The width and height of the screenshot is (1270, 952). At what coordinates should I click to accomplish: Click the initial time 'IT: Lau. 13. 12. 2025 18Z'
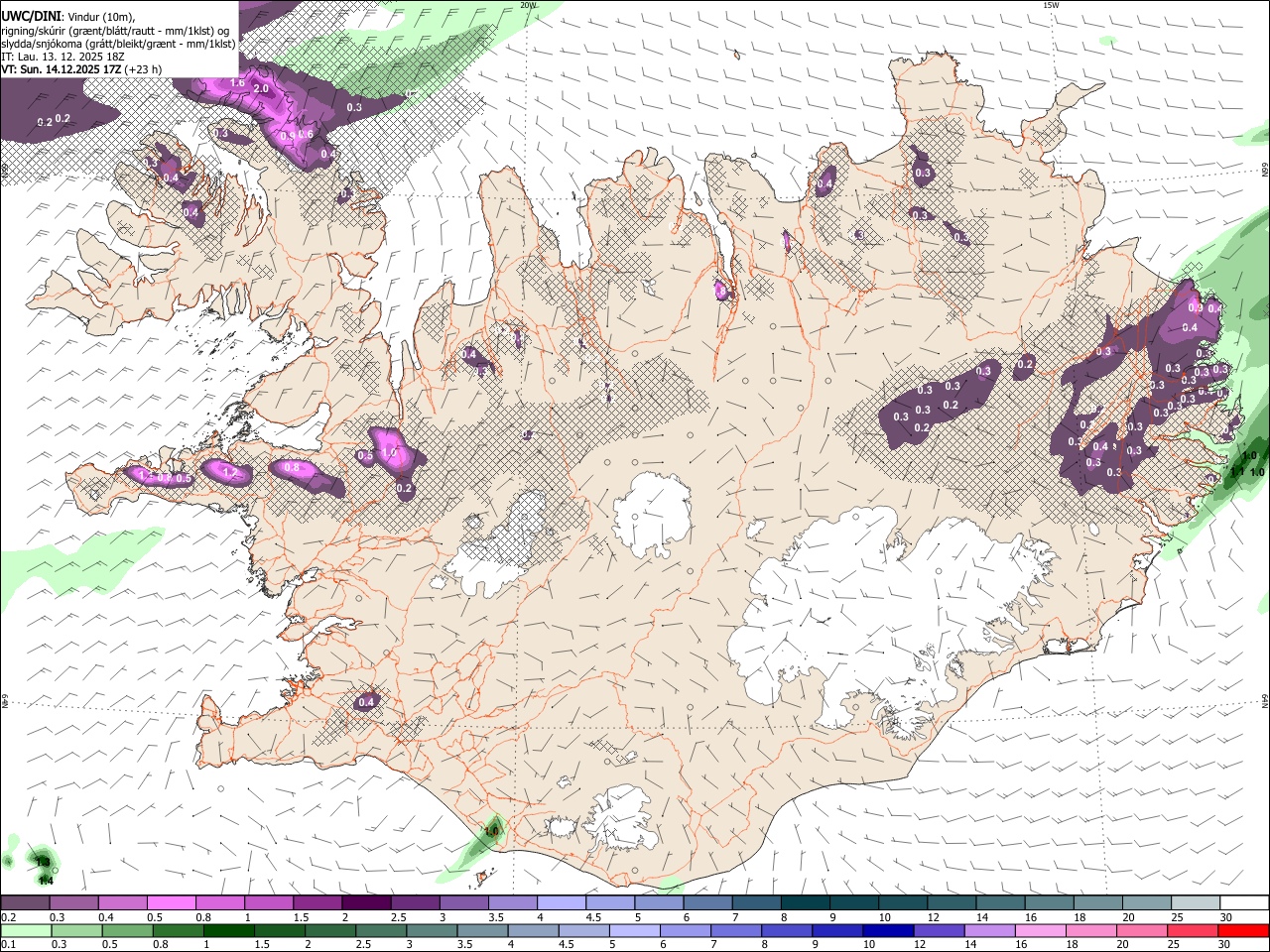tap(63, 57)
